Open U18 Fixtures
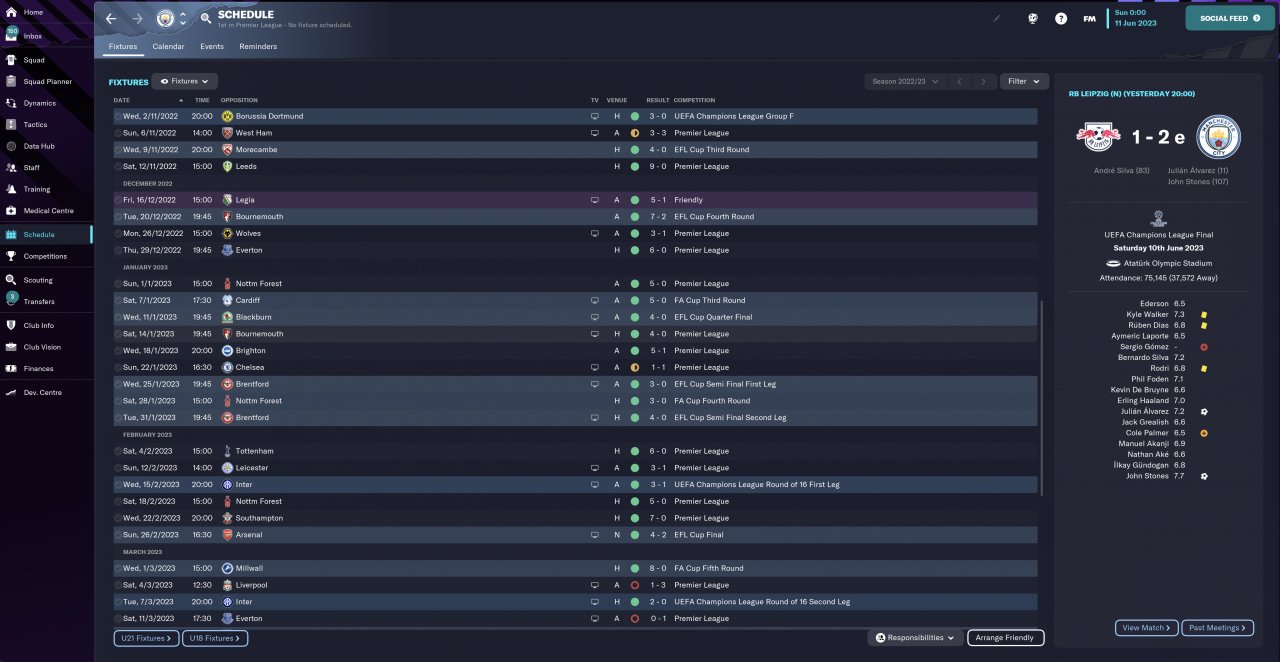Image resolution: width=1280 pixels, height=662 pixels. tap(215, 638)
